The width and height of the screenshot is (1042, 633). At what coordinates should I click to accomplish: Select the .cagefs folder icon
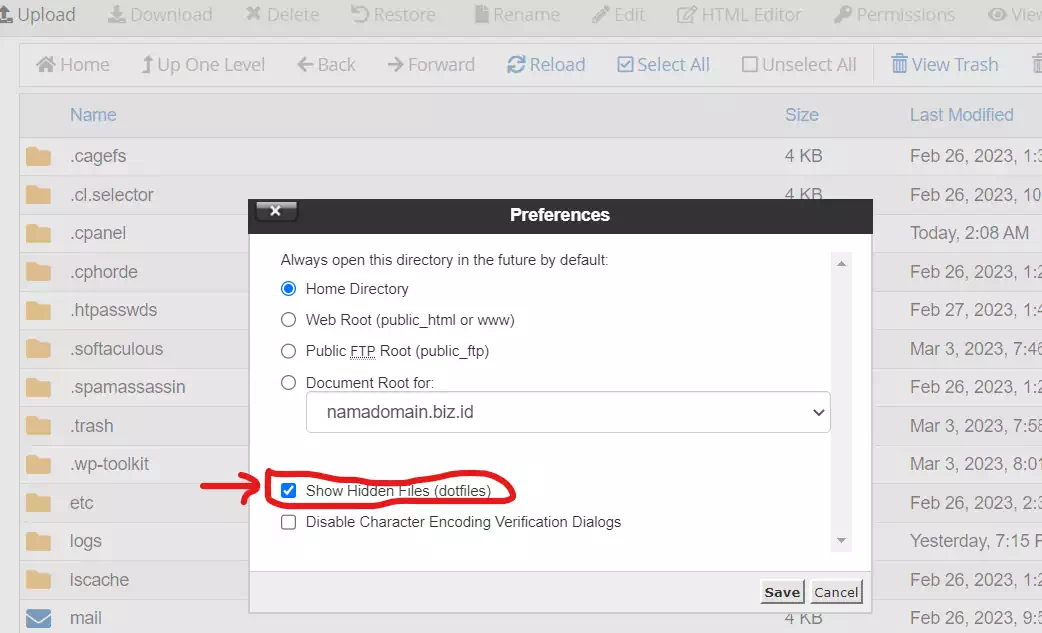39,157
